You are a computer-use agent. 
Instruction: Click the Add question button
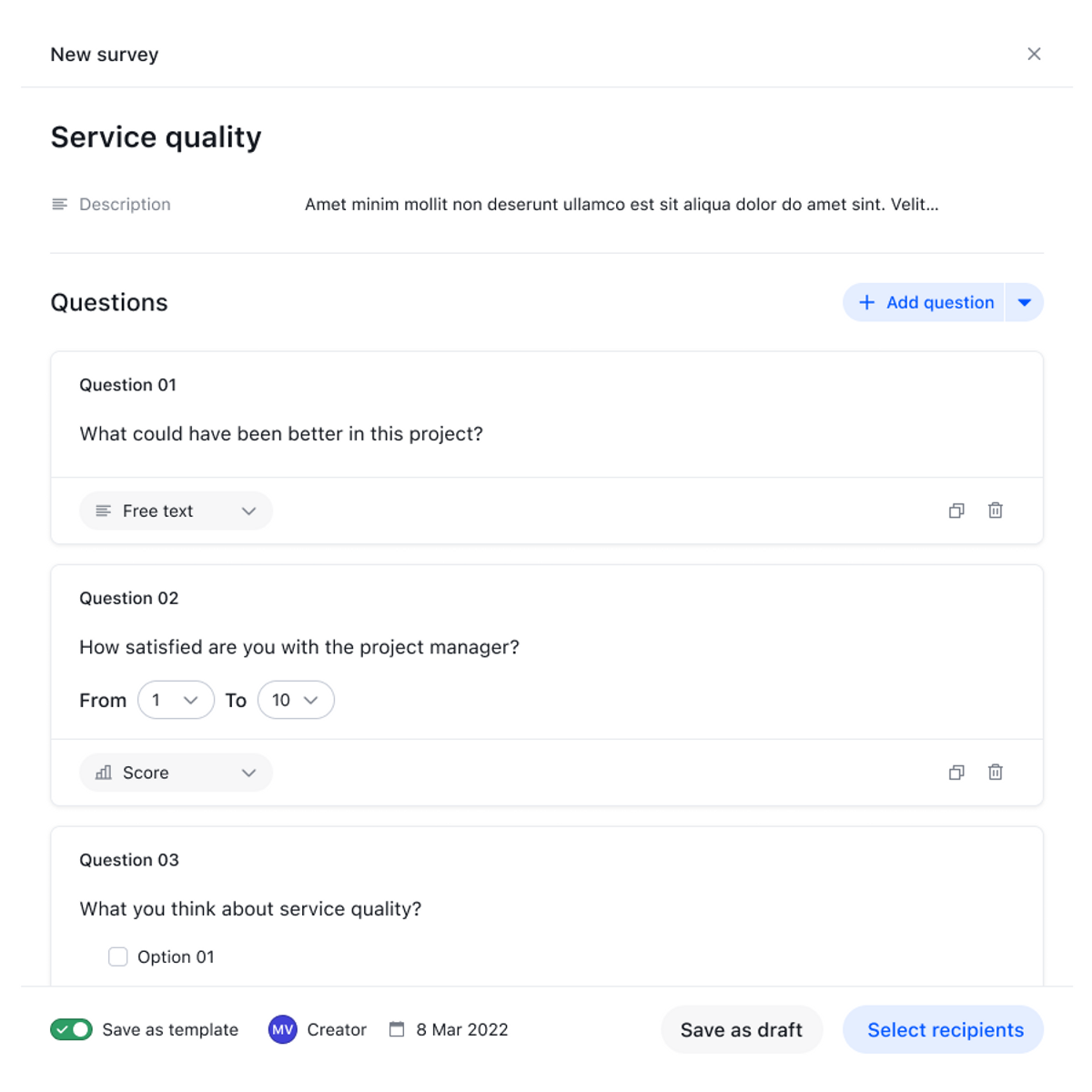point(925,302)
